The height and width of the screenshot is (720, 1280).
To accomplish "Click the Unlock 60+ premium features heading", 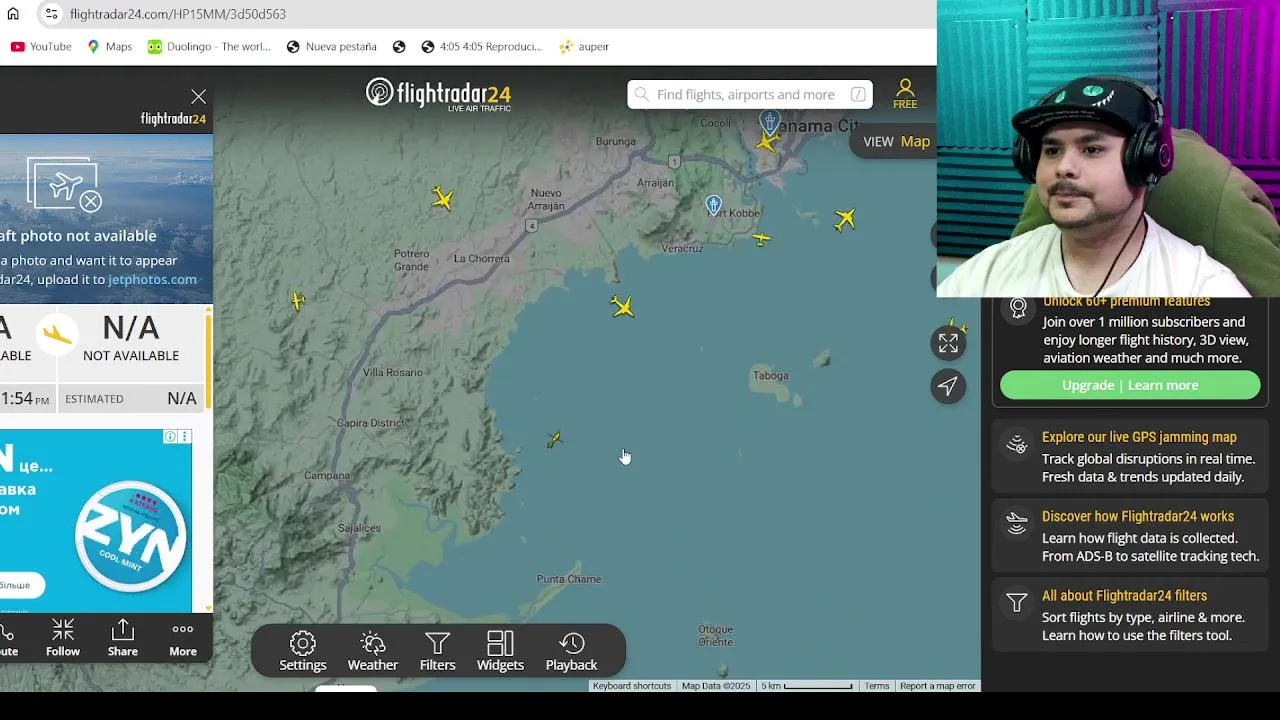I will pyautogui.click(x=1126, y=301).
